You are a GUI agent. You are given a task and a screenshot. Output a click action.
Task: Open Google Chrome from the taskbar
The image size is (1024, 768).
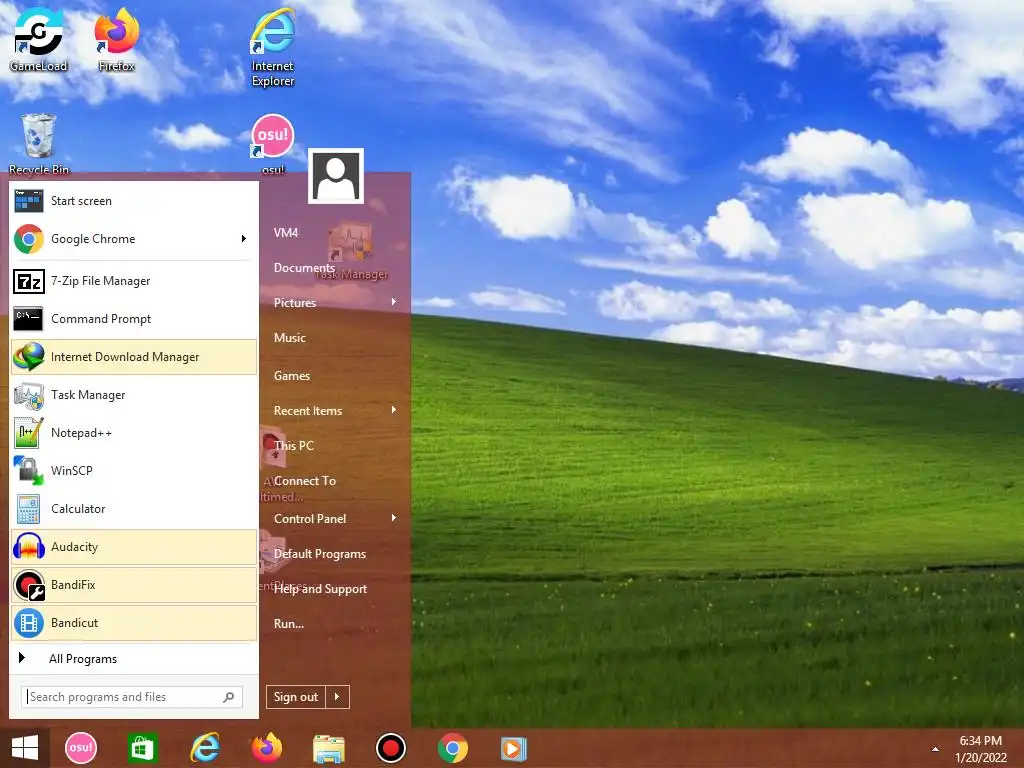tap(453, 748)
